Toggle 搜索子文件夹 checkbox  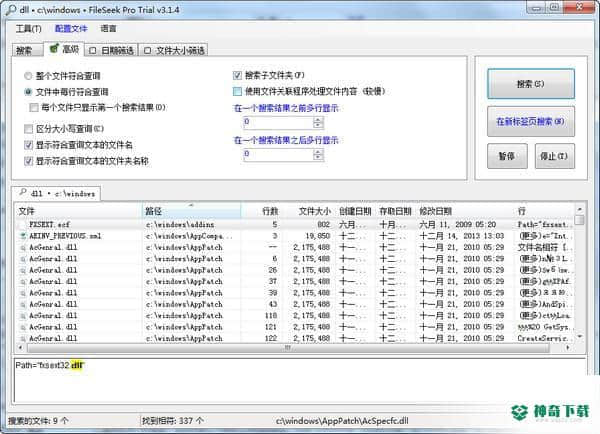tap(237, 75)
